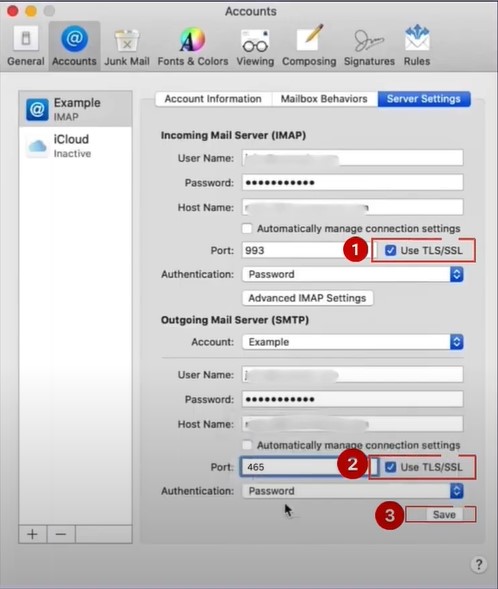Viewport: 498px width, 589px height.
Task: Open the Signatures preferences pane
Action: coord(369,47)
